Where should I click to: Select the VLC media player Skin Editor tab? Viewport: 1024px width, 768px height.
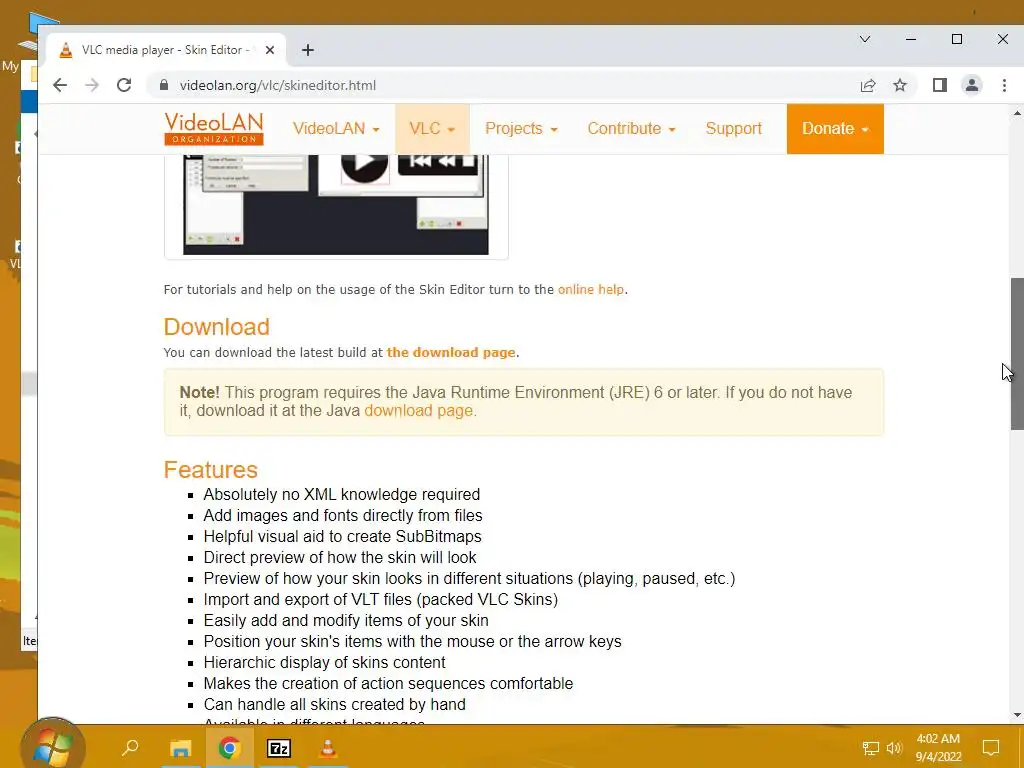pos(166,50)
